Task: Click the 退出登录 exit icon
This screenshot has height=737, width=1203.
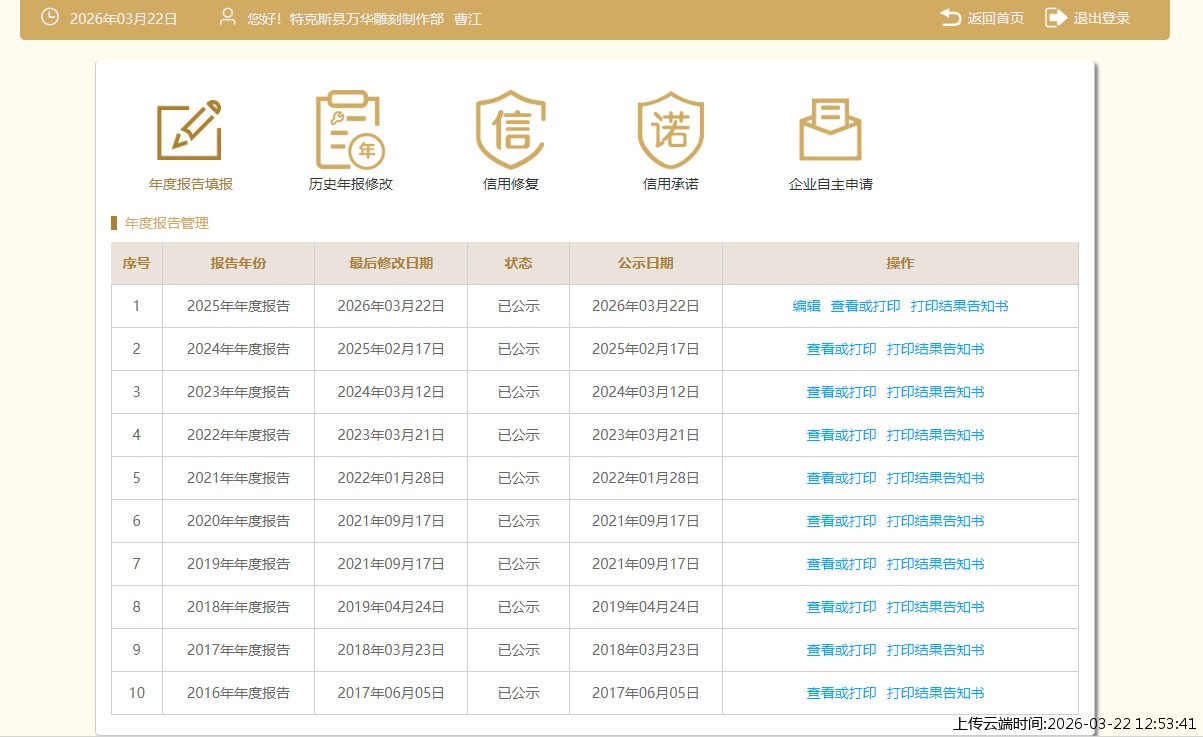Action: tap(1056, 18)
